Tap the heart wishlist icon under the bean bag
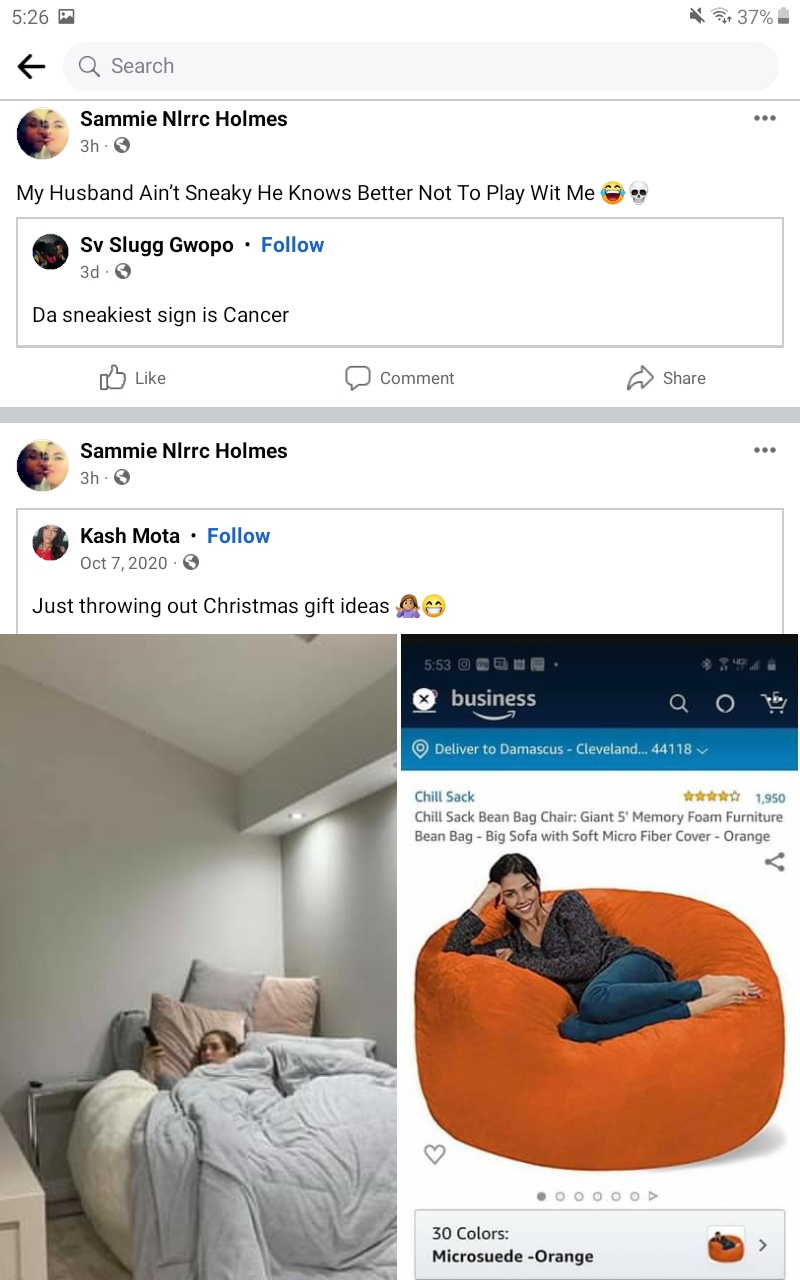Screen dimensions: 800x1280 434,1154
